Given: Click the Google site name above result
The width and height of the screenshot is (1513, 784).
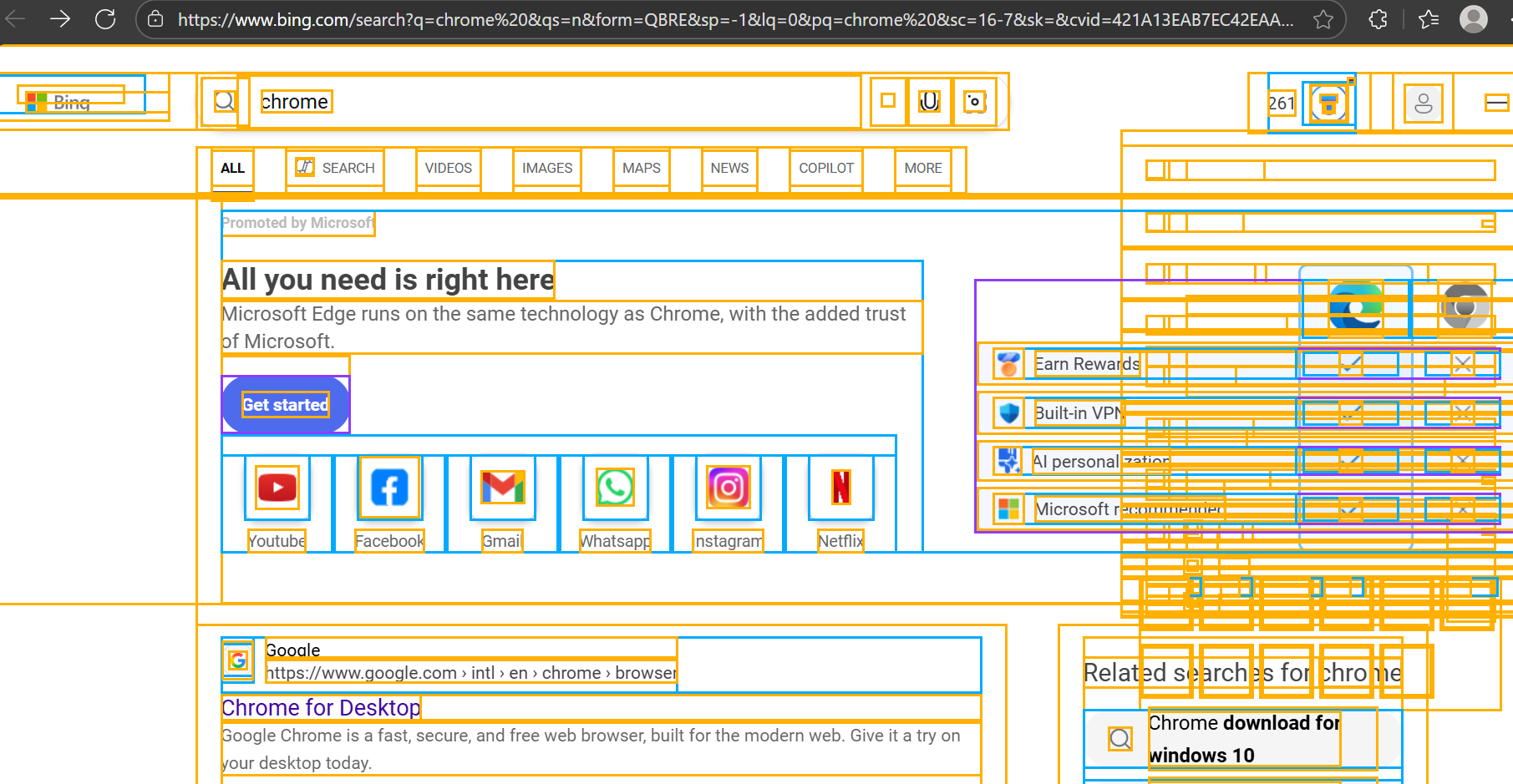Looking at the screenshot, I should point(292,650).
